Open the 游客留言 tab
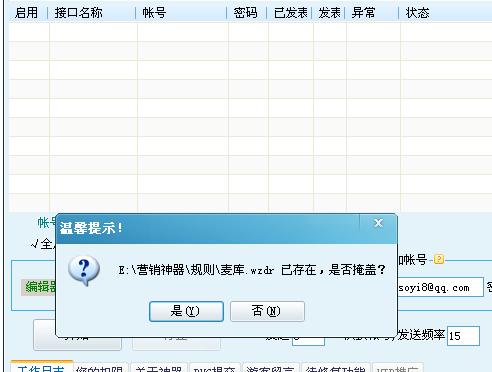 coord(271,368)
